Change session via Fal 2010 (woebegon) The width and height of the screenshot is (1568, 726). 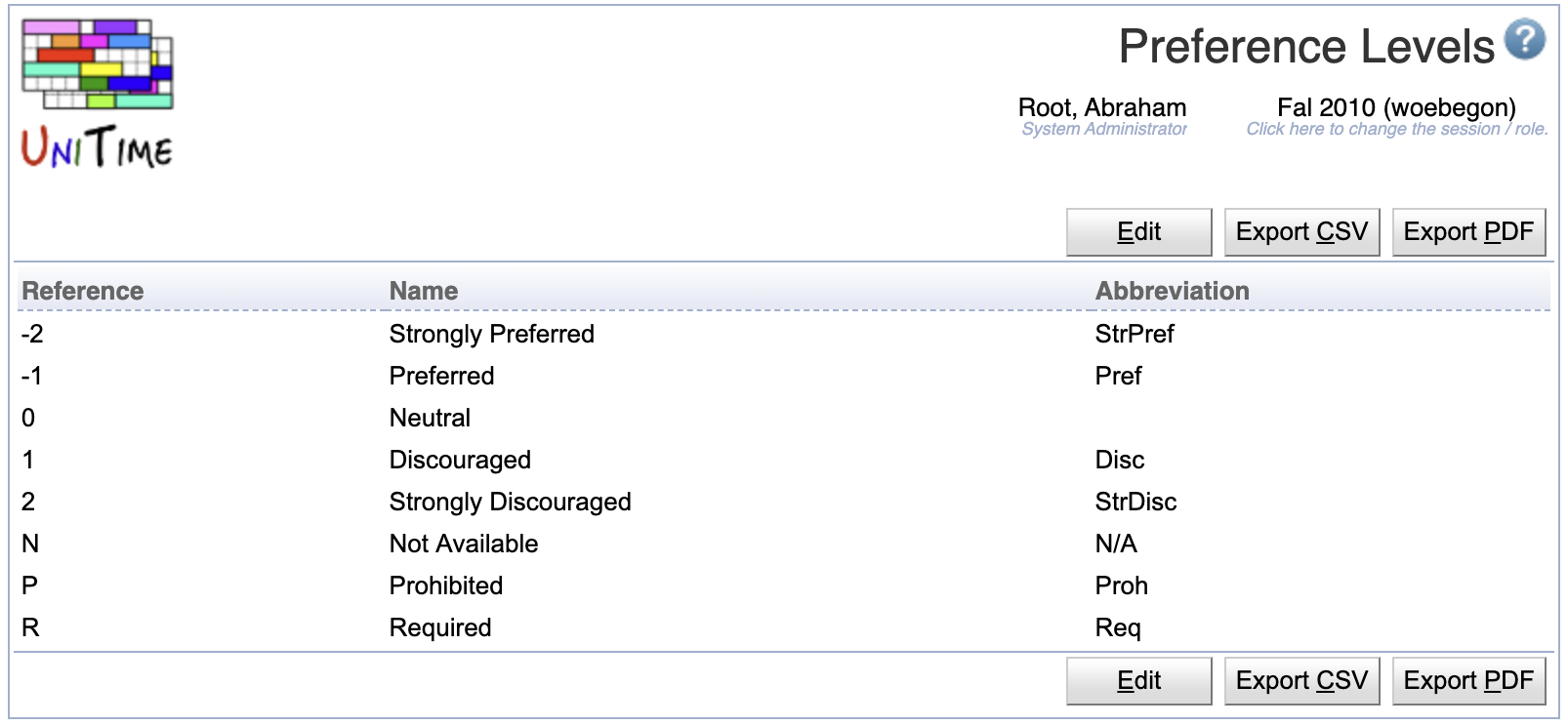pos(1396,107)
